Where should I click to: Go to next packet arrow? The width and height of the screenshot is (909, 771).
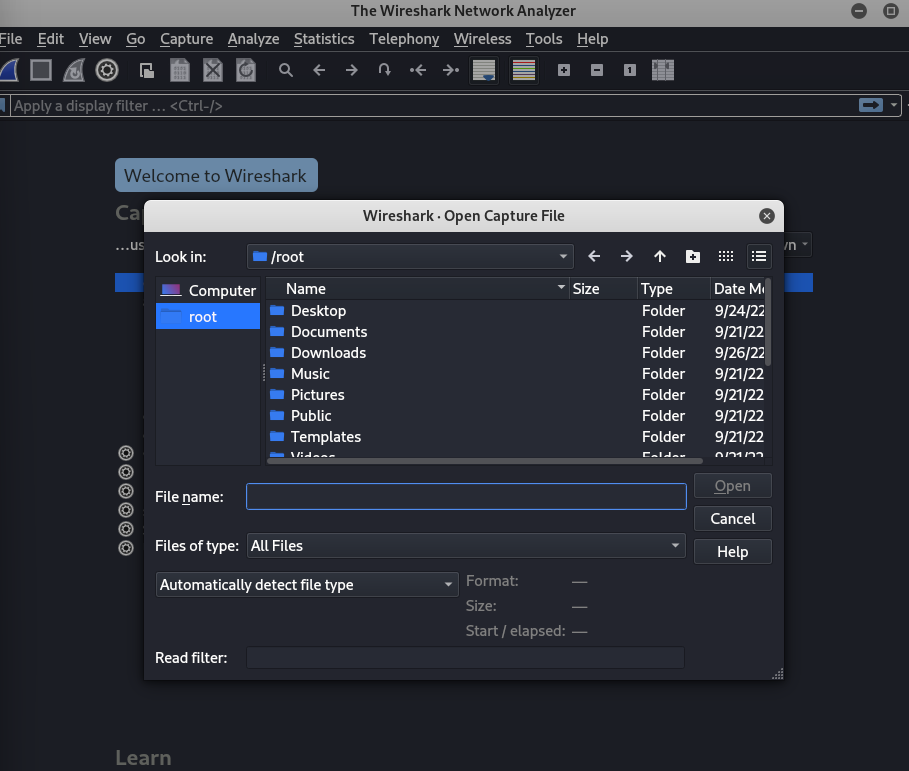[x=352, y=70]
